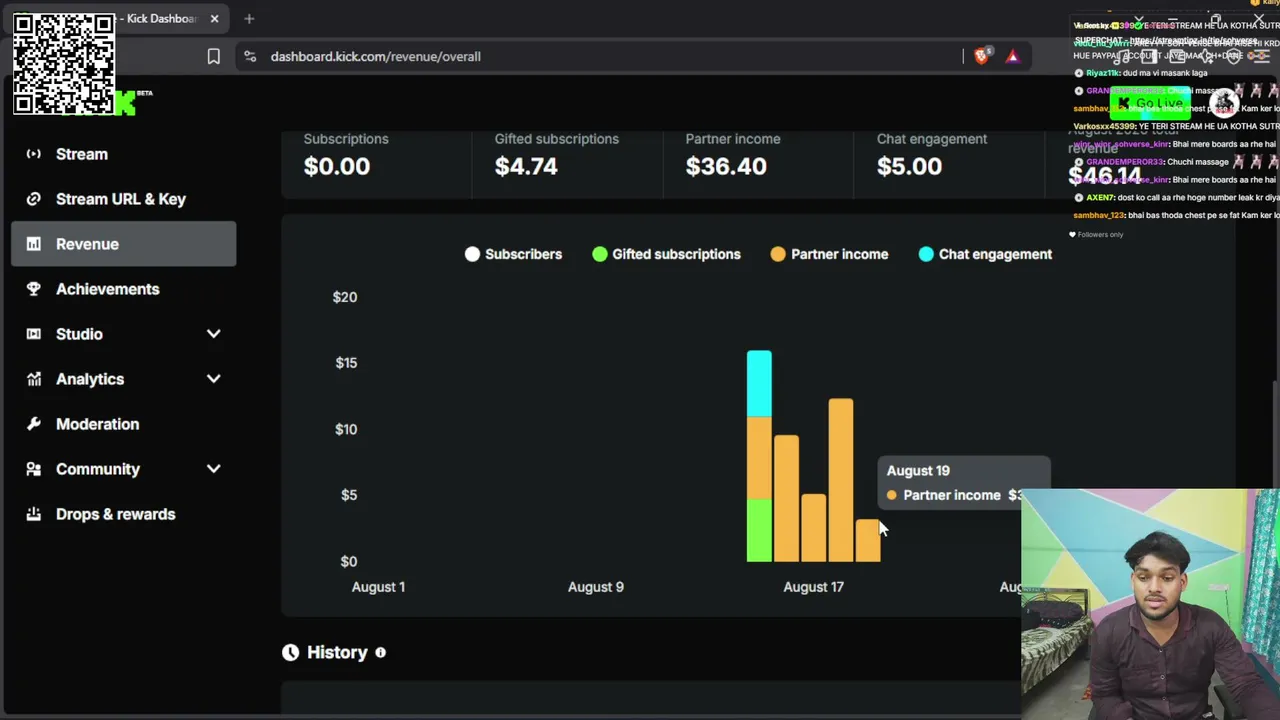Click the Revenue chart icon

[34, 244]
